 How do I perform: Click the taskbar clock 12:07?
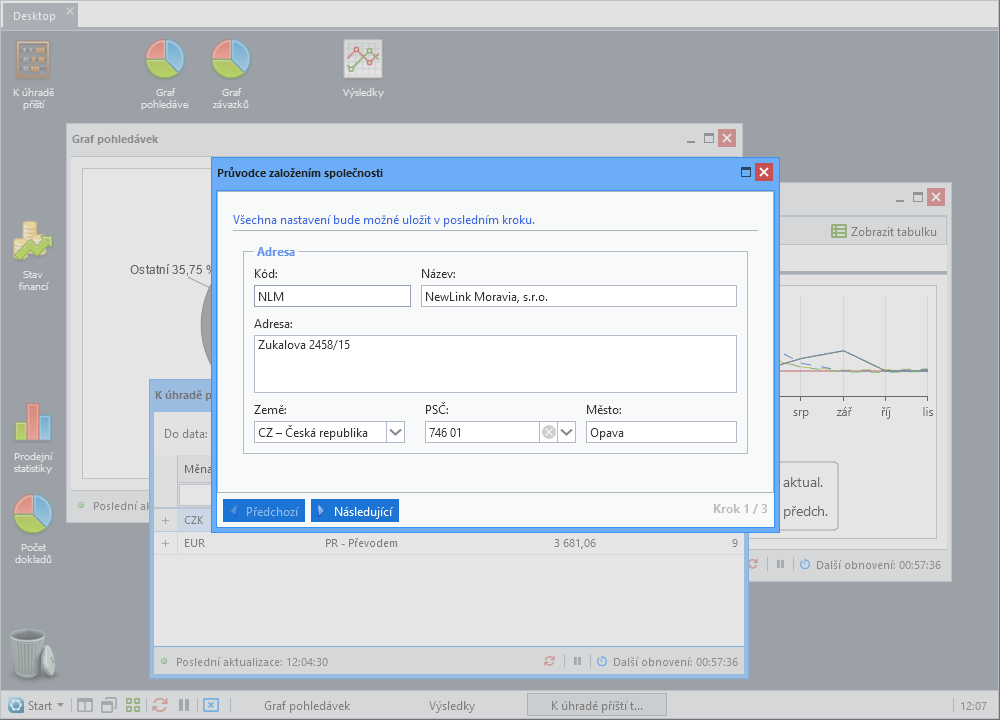tap(973, 706)
